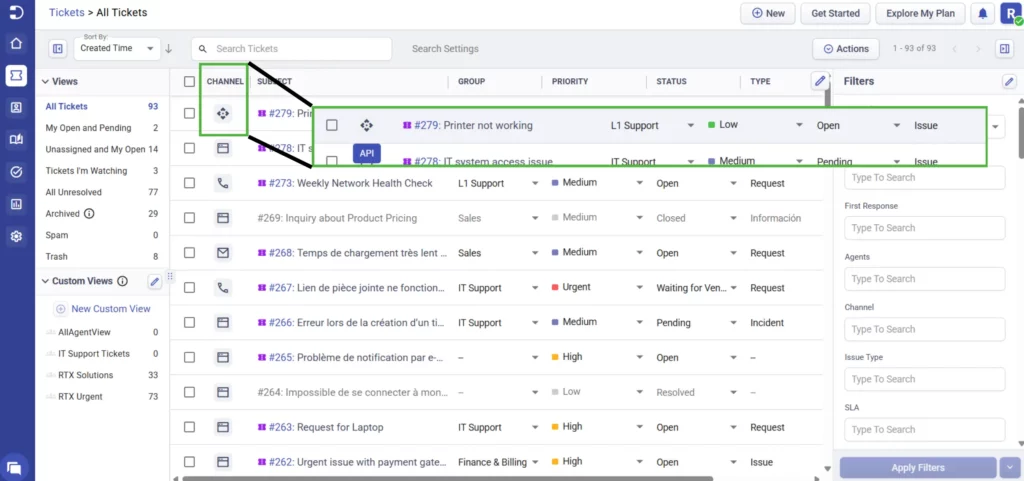Click the pencil icon next to Custom Views
This screenshot has width=1024, height=481.
pos(155,282)
